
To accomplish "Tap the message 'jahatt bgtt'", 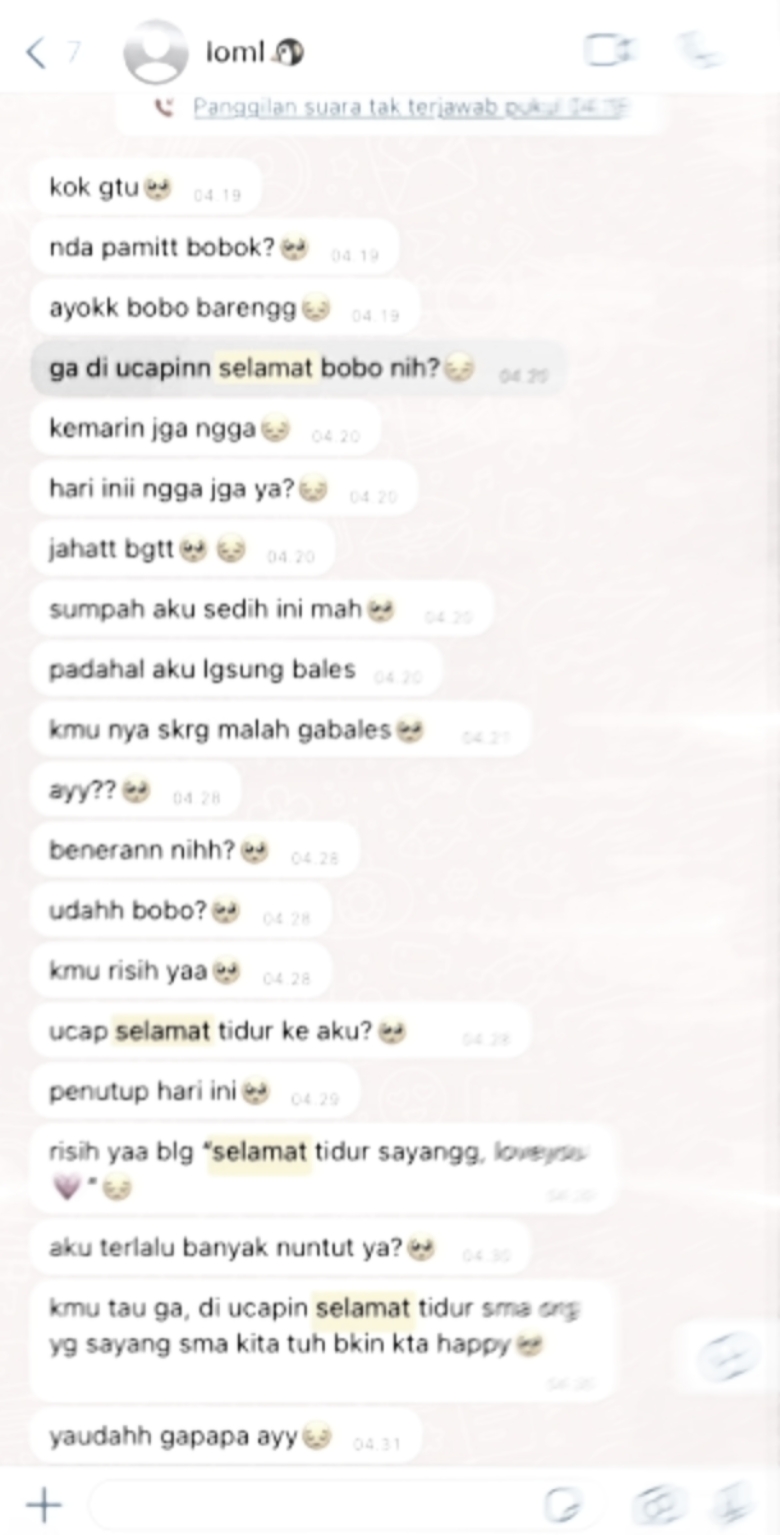I will point(182,549).
